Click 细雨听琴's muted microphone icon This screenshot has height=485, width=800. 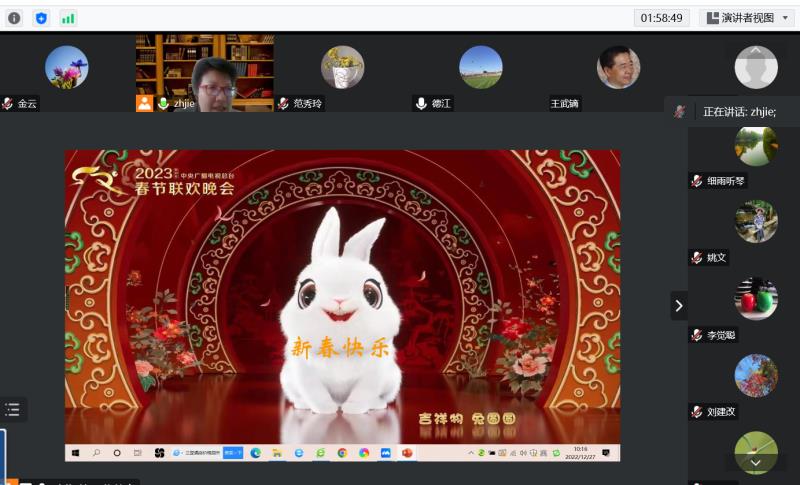pos(697,181)
